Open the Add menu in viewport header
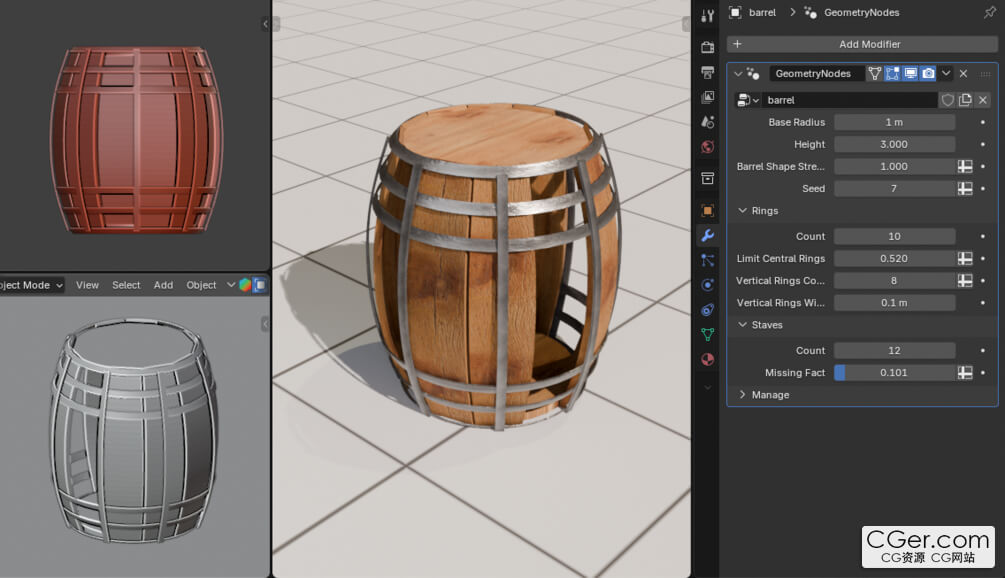The width and height of the screenshot is (1005, 578). point(163,285)
